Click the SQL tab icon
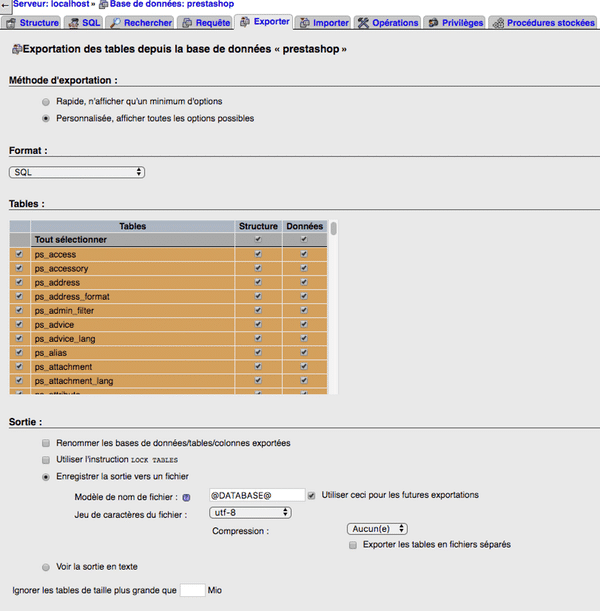 click(x=74, y=23)
